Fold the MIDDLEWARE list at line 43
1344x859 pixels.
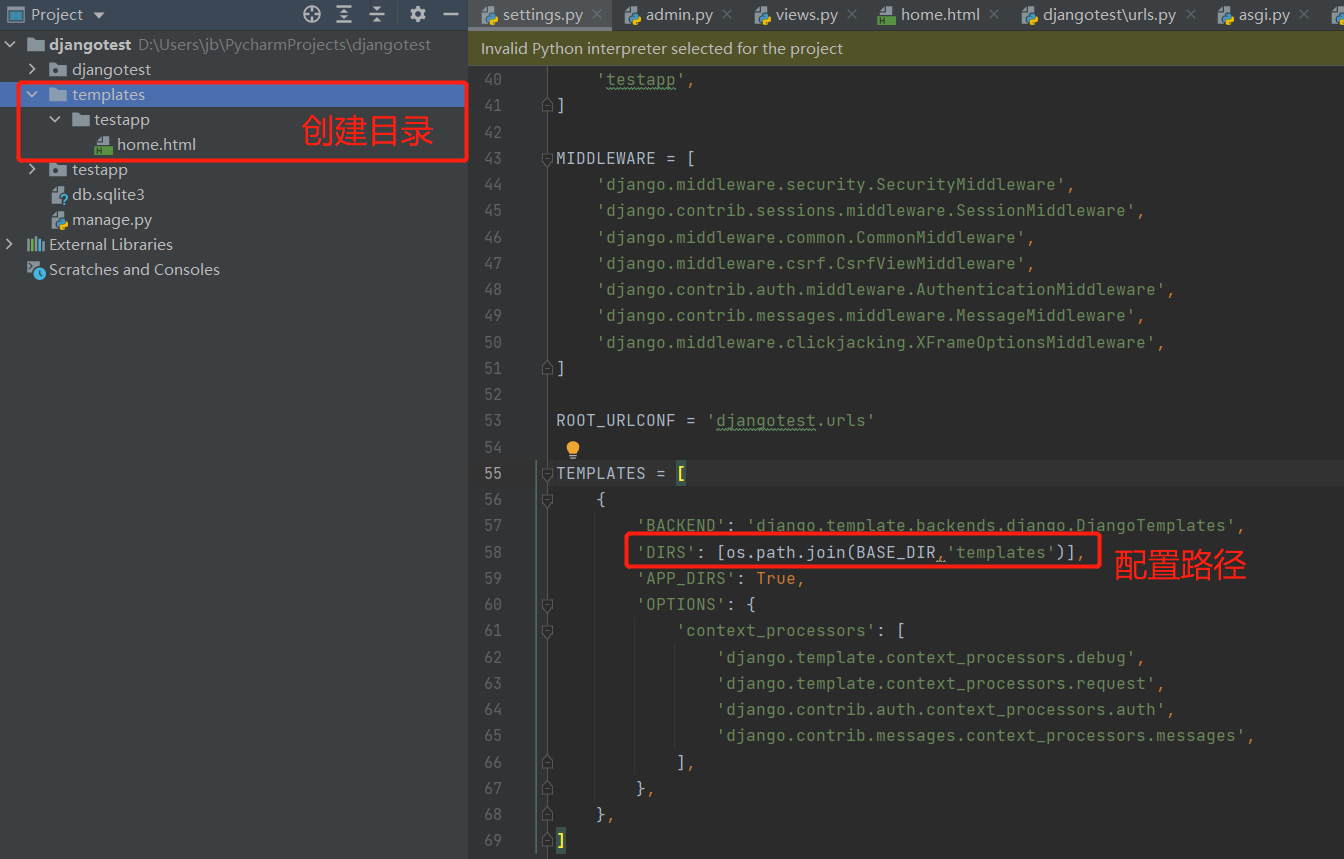coord(547,158)
